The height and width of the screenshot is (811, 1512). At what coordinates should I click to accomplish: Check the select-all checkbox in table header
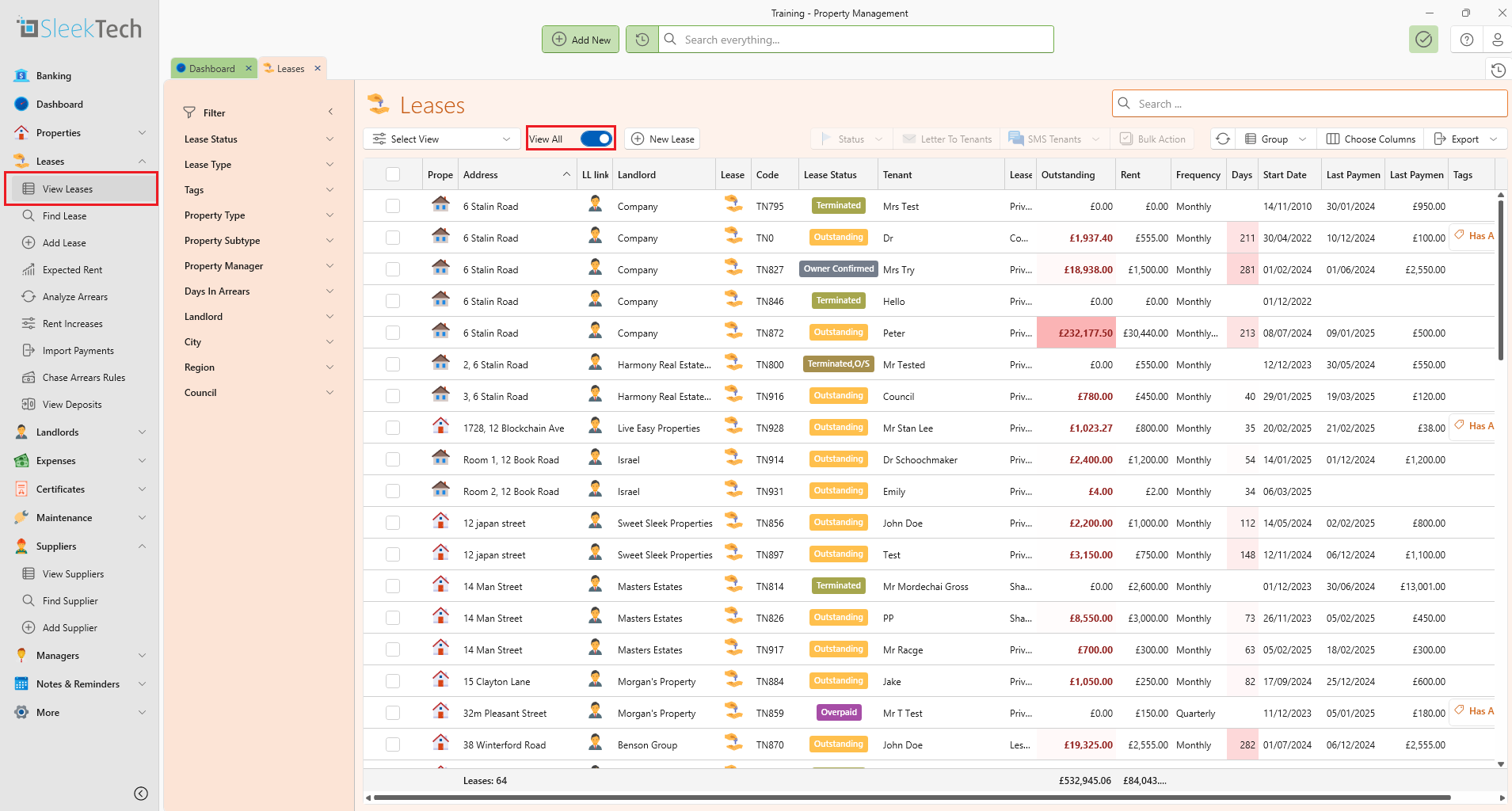coord(393,174)
